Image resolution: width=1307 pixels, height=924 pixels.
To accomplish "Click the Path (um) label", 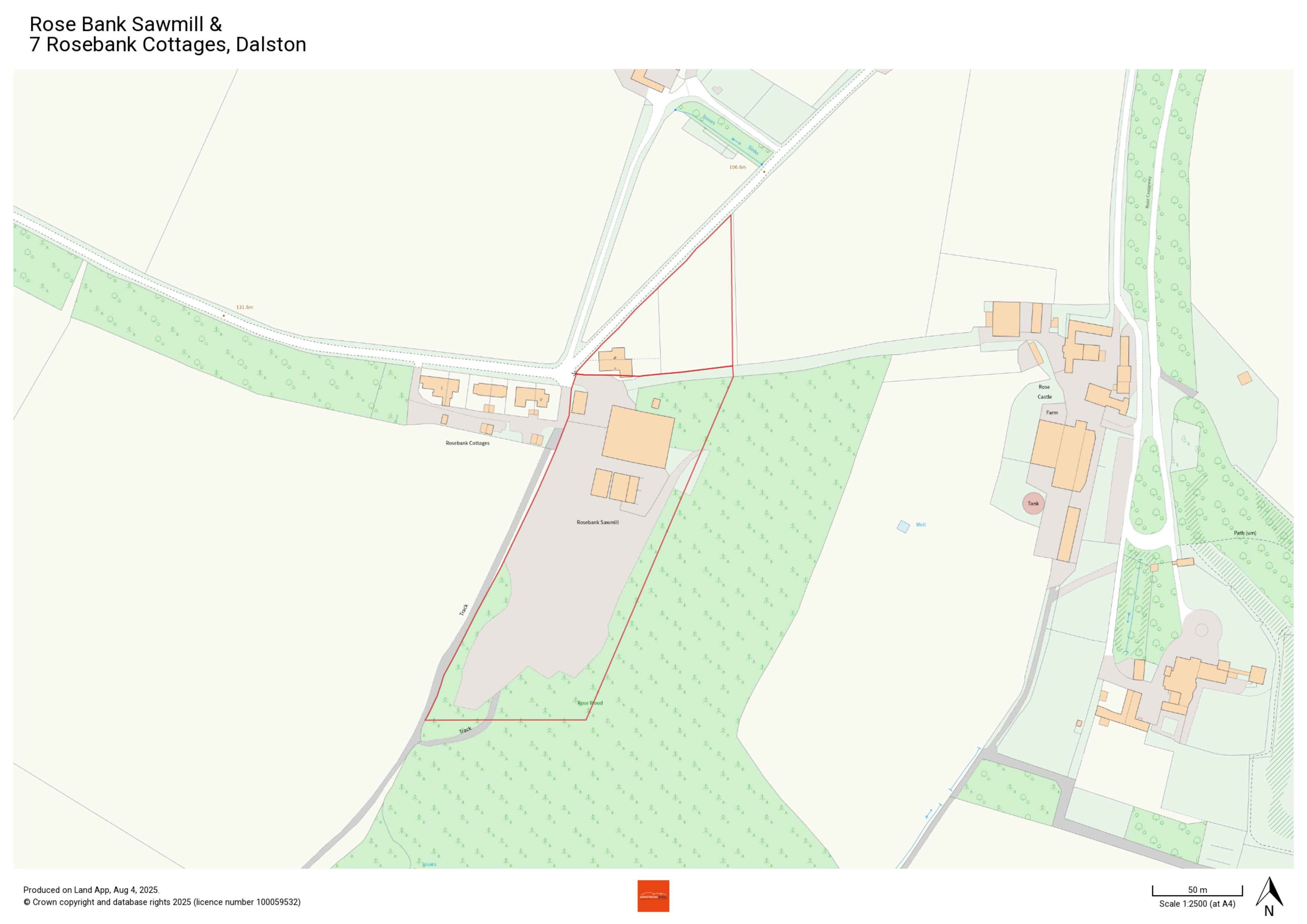I will [x=1245, y=533].
